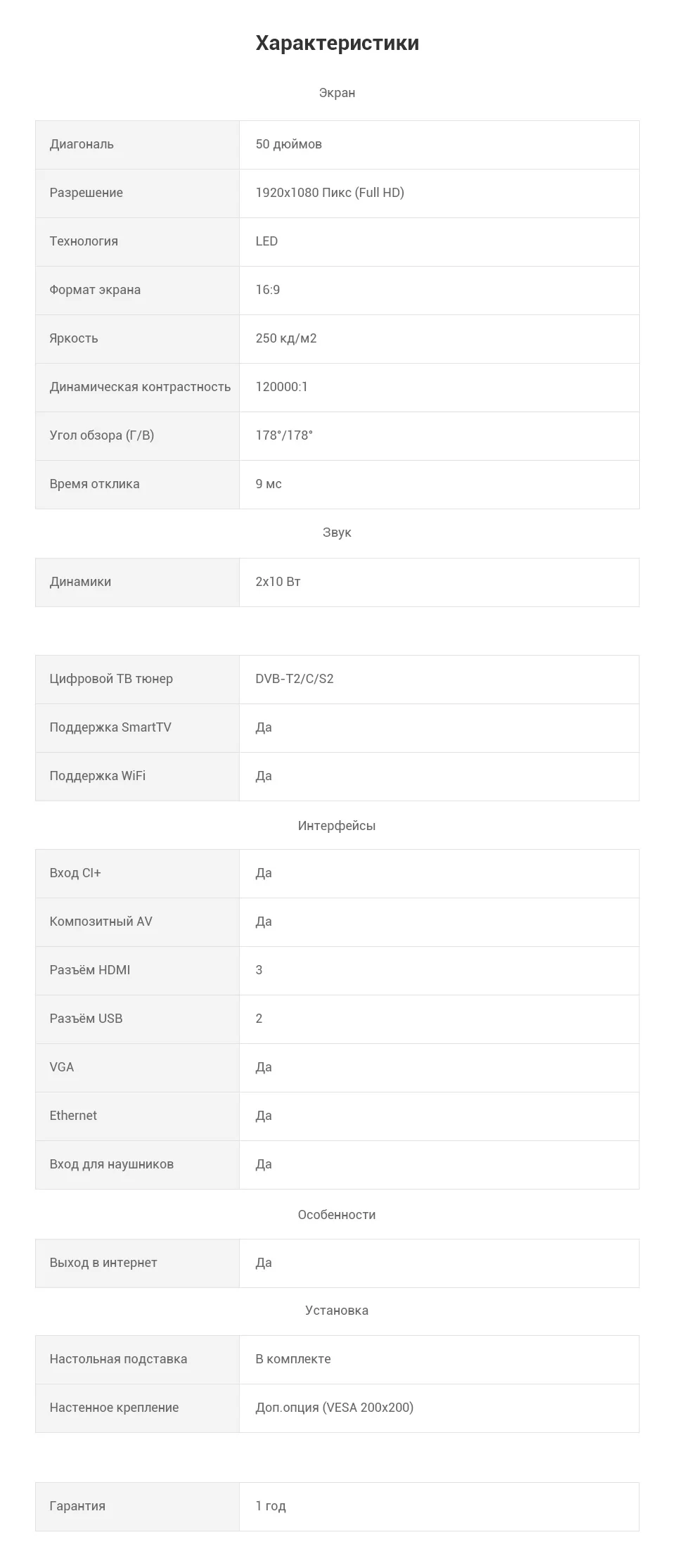Click the Звук section title

tap(337, 533)
